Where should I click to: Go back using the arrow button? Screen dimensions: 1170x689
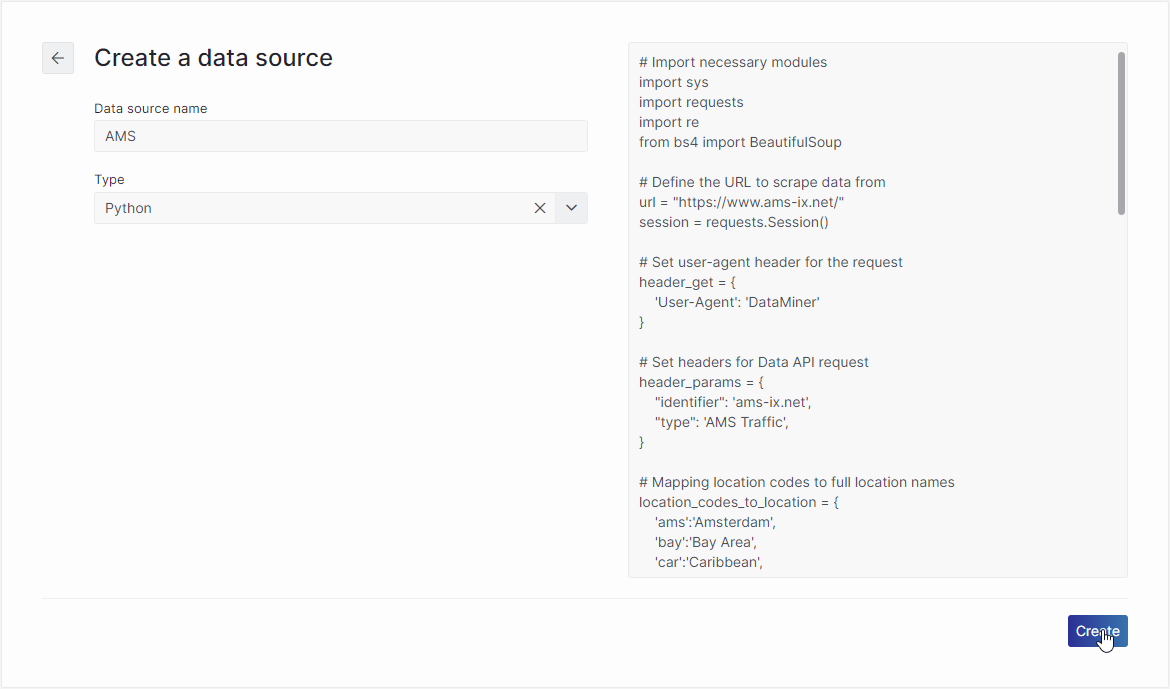[x=57, y=58]
